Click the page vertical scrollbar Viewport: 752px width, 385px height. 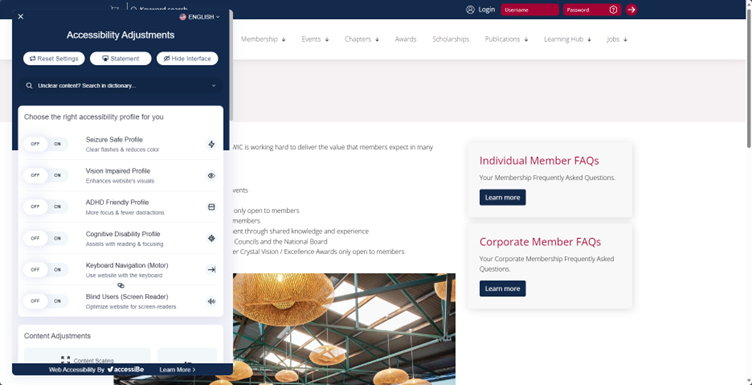[x=749, y=77]
